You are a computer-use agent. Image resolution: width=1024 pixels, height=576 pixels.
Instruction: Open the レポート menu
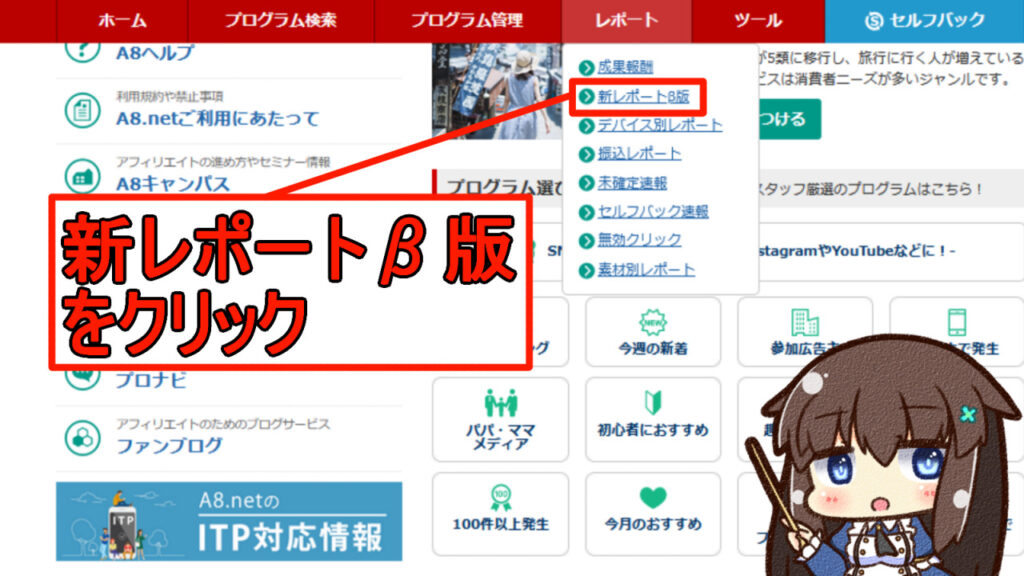point(626,20)
